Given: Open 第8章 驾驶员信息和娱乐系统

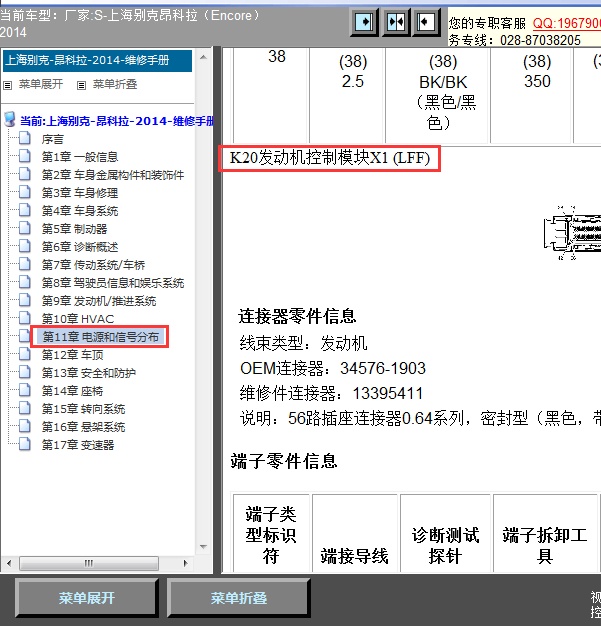Looking at the screenshot, I should pos(113,283).
